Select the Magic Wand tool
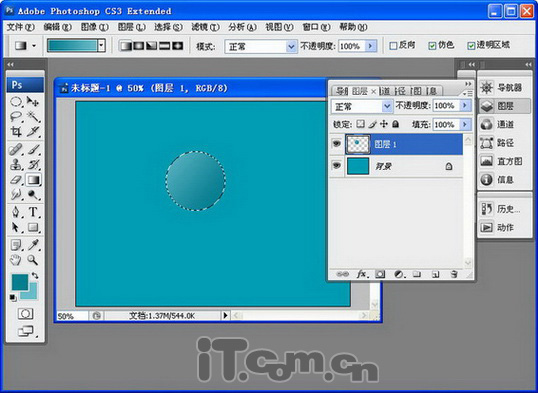538x393 pixels. 33,116
